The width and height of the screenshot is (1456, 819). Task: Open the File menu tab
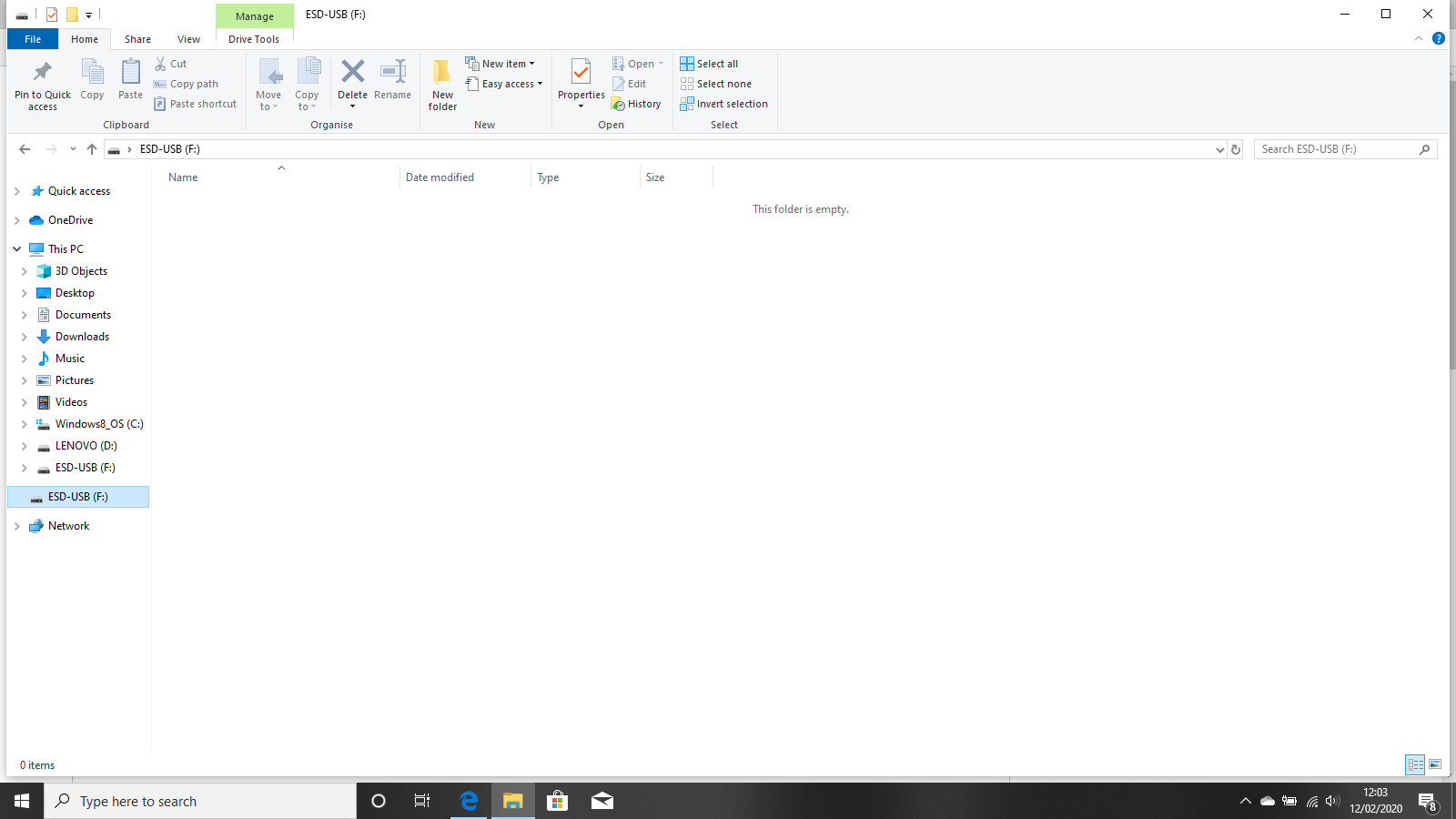[x=33, y=39]
